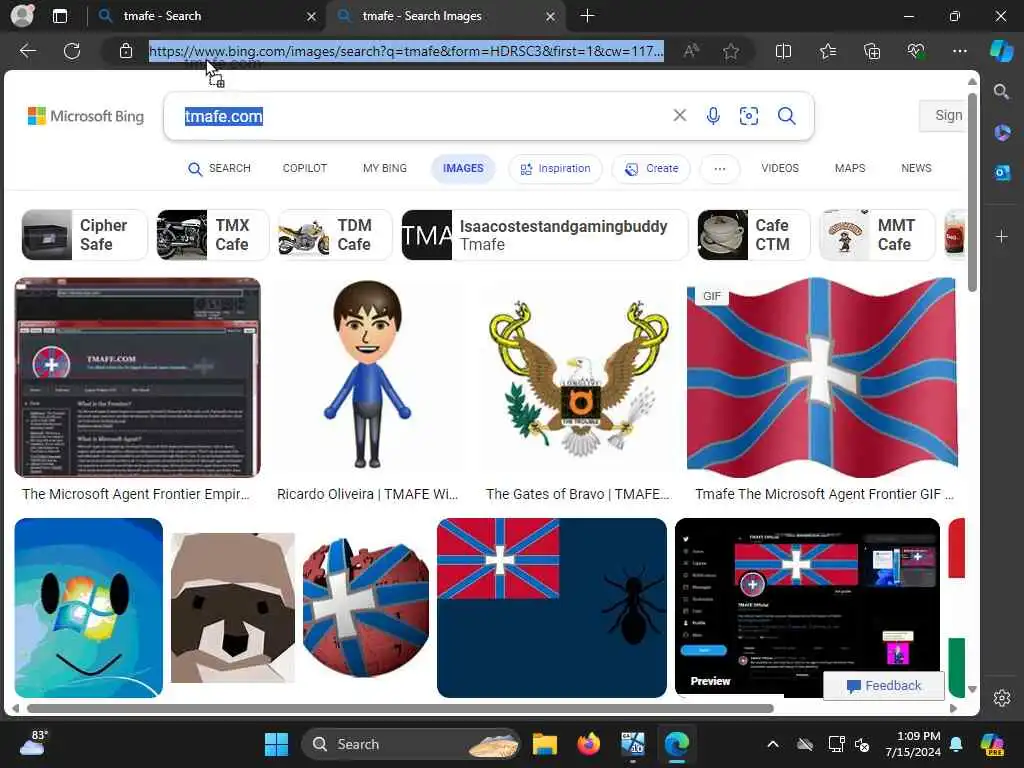The width and height of the screenshot is (1024, 768).
Task: Open split screen icon in toolbar
Action: 783,51
